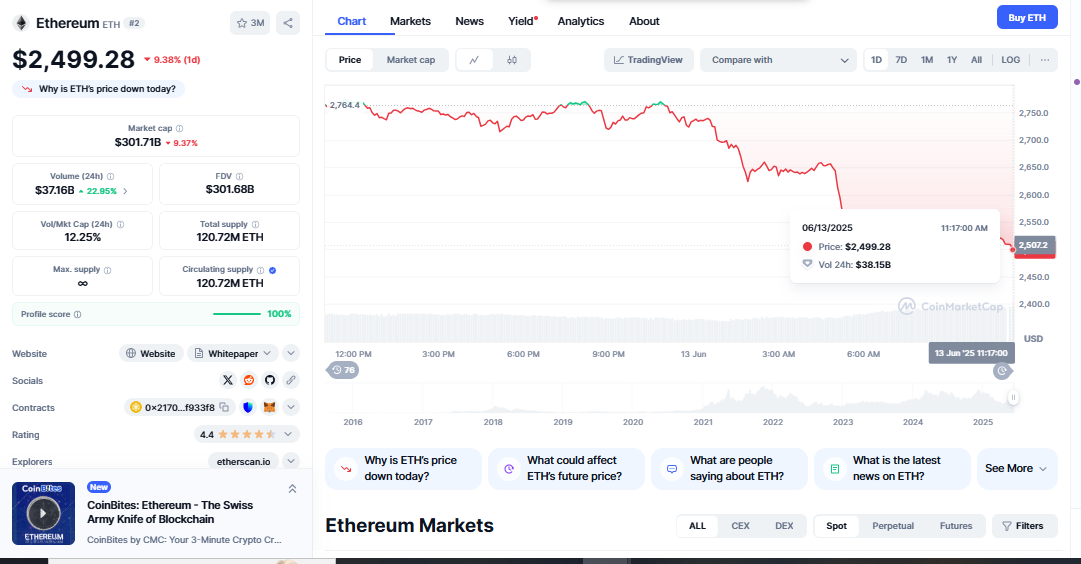
Task: Switch chart to line view
Action: point(474,60)
